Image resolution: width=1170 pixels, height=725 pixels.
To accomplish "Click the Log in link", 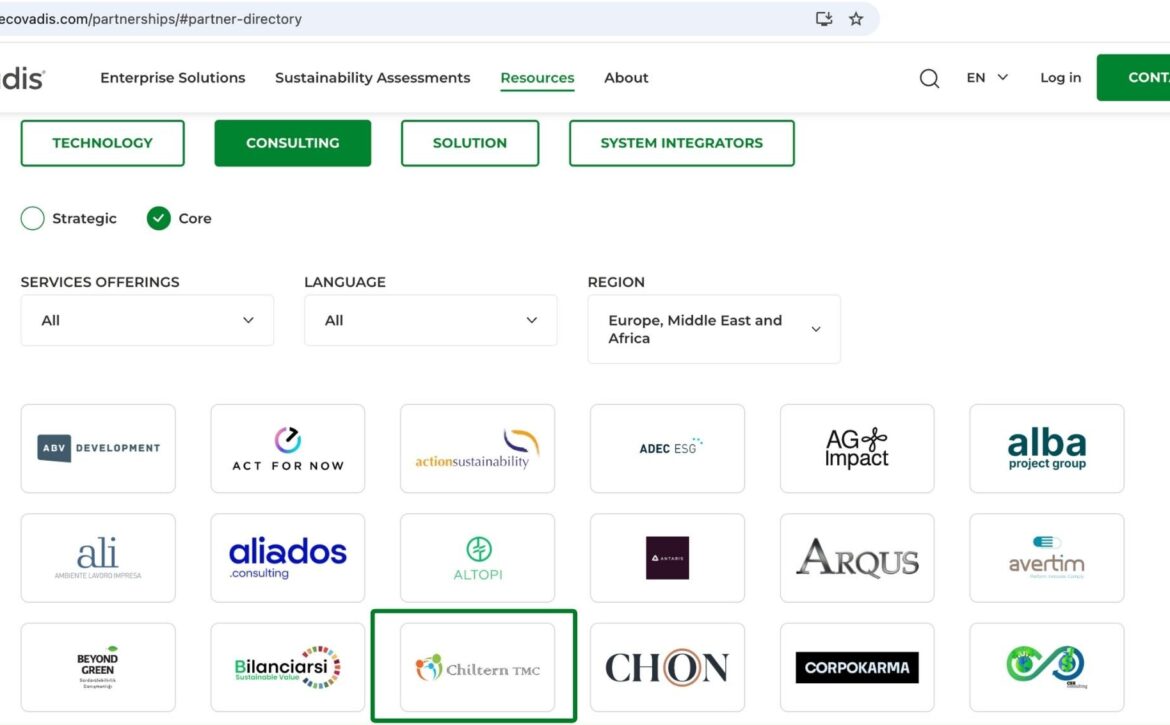I will coord(1060,78).
